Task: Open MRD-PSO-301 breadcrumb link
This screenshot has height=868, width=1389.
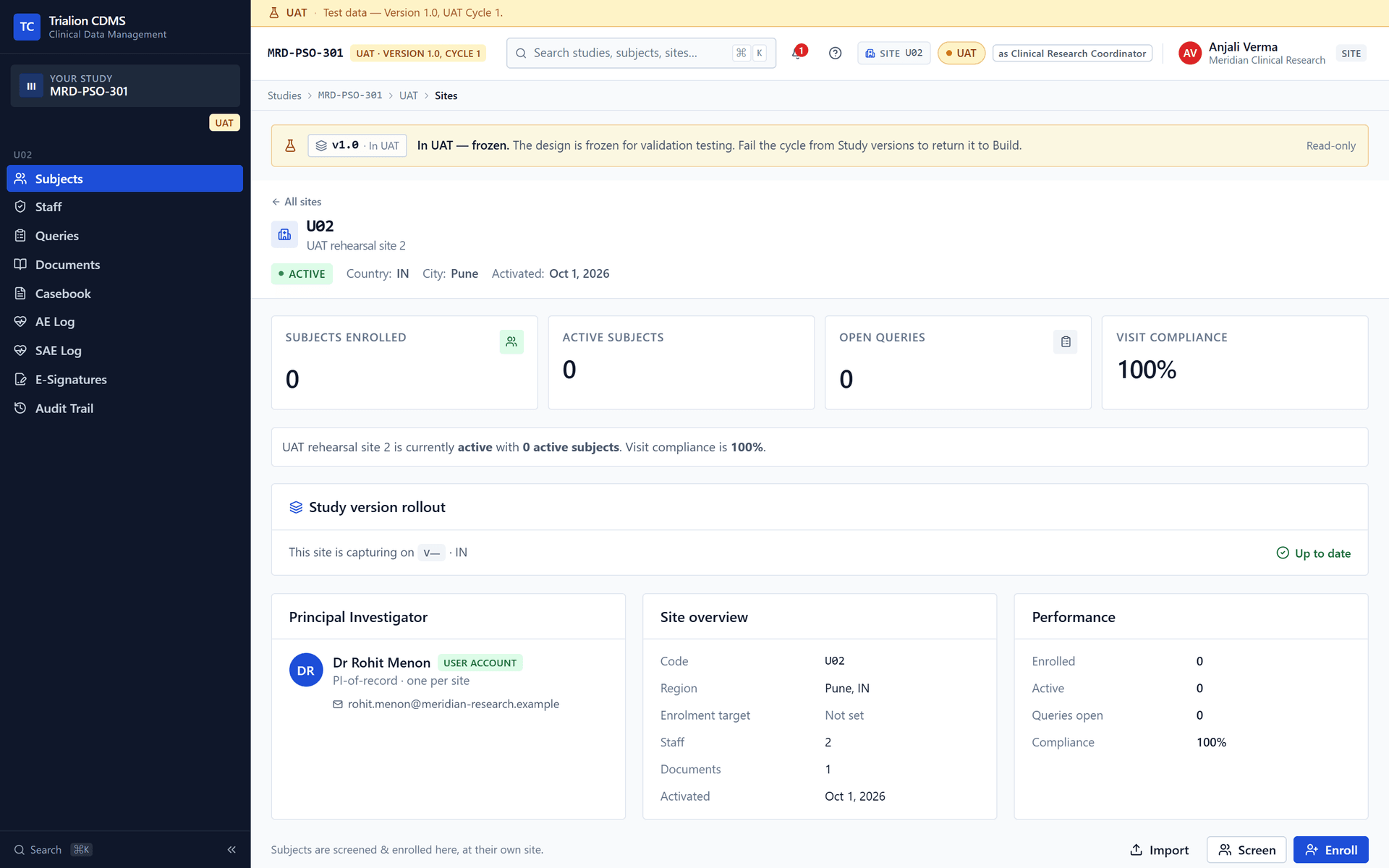Action: pos(349,95)
